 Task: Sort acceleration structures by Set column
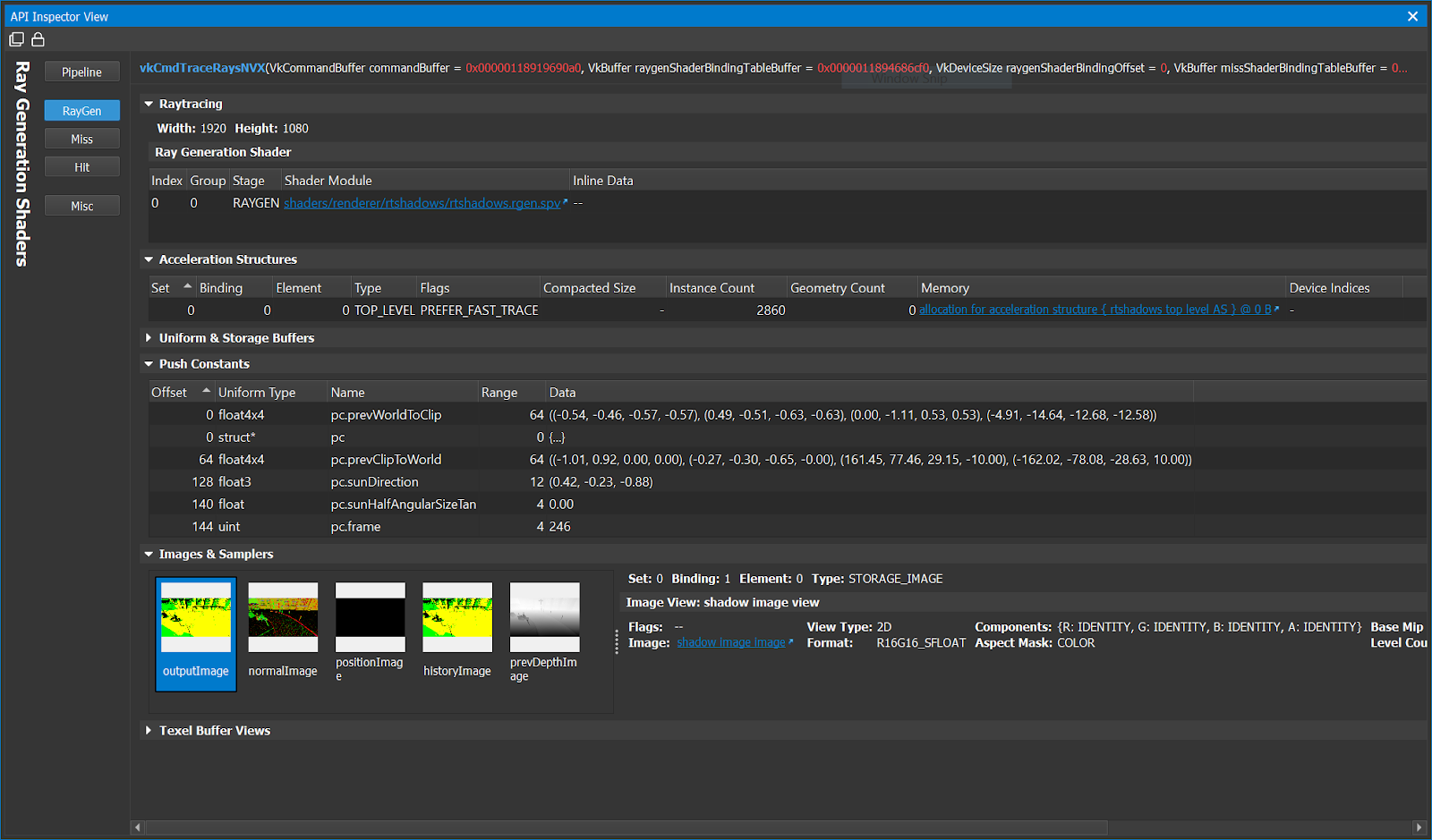[172, 288]
